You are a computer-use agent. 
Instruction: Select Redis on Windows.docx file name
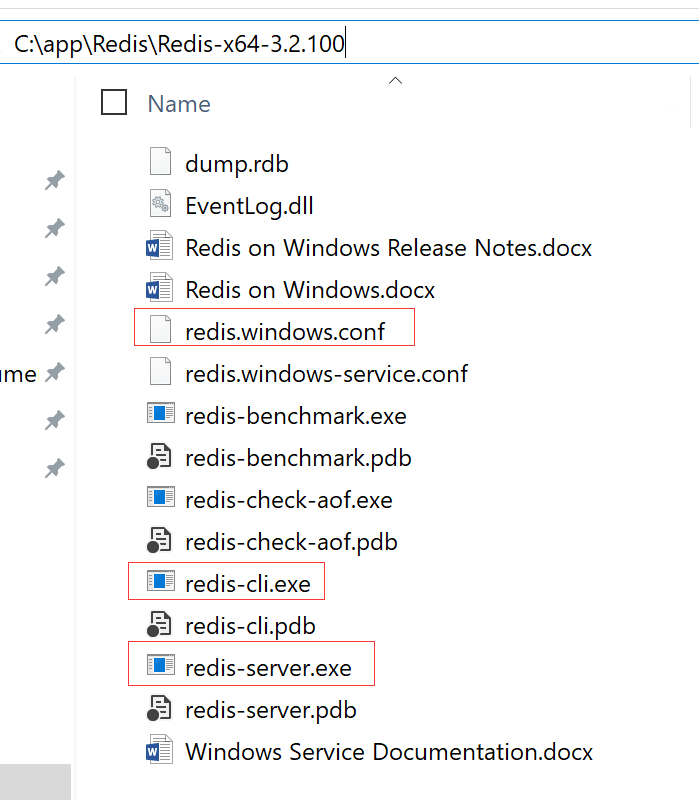pos(310,290)
